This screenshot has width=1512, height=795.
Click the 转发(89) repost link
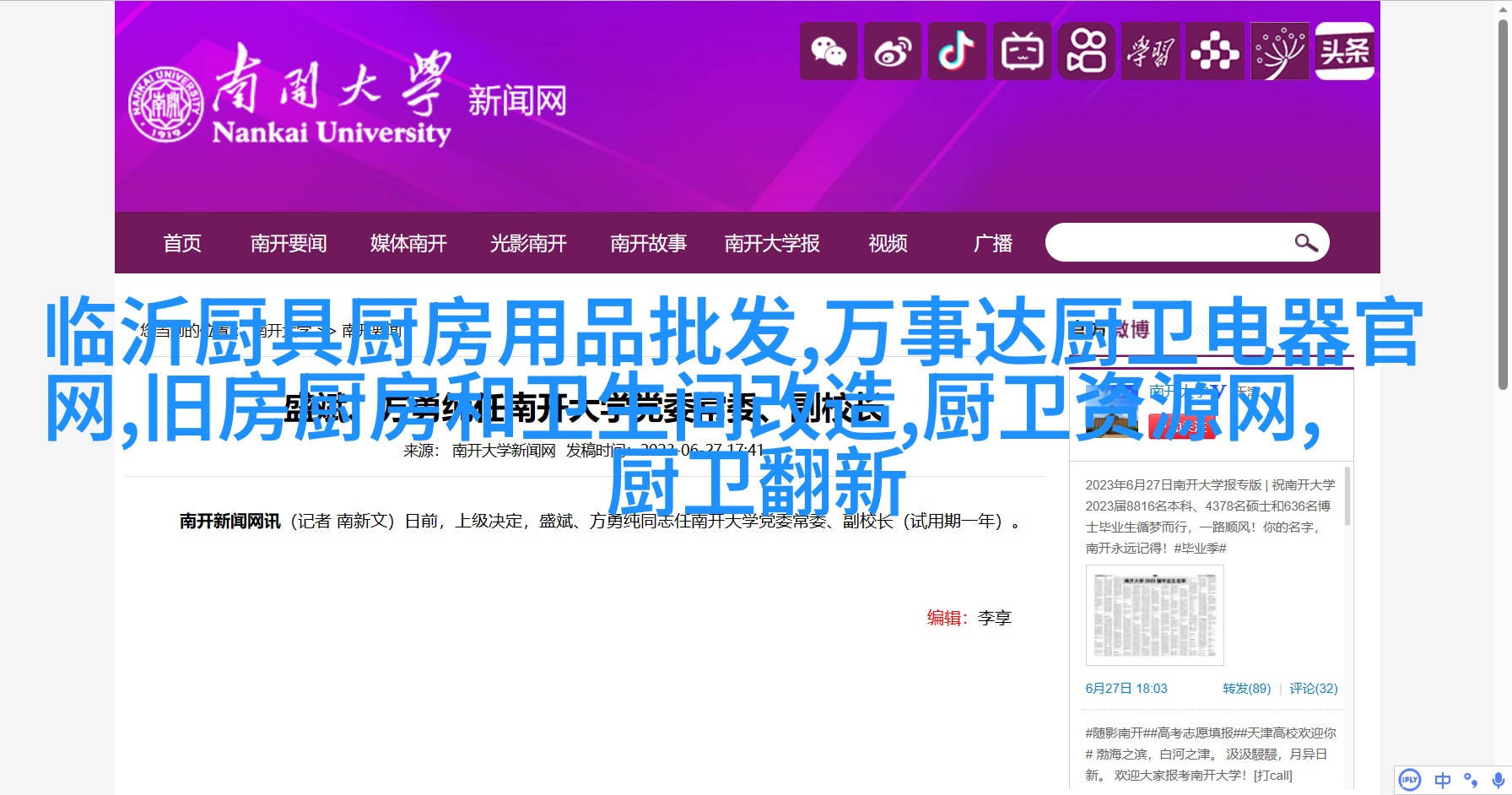coord(1246,689)
